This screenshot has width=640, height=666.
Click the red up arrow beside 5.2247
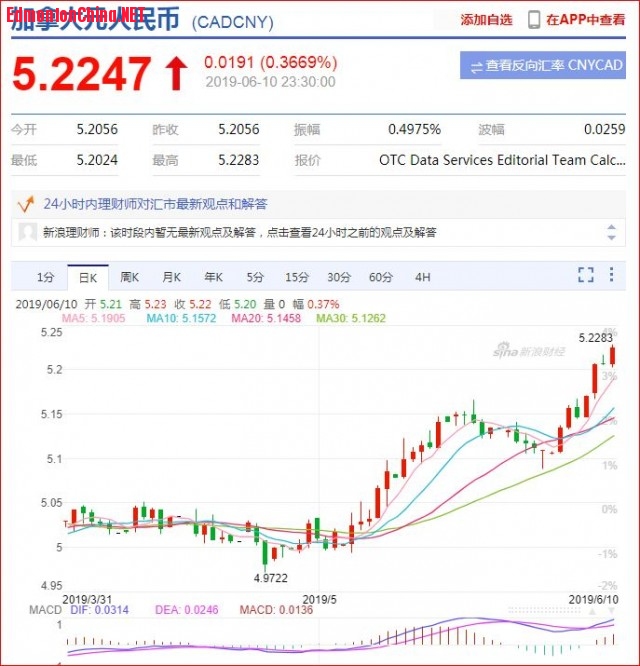176,73
